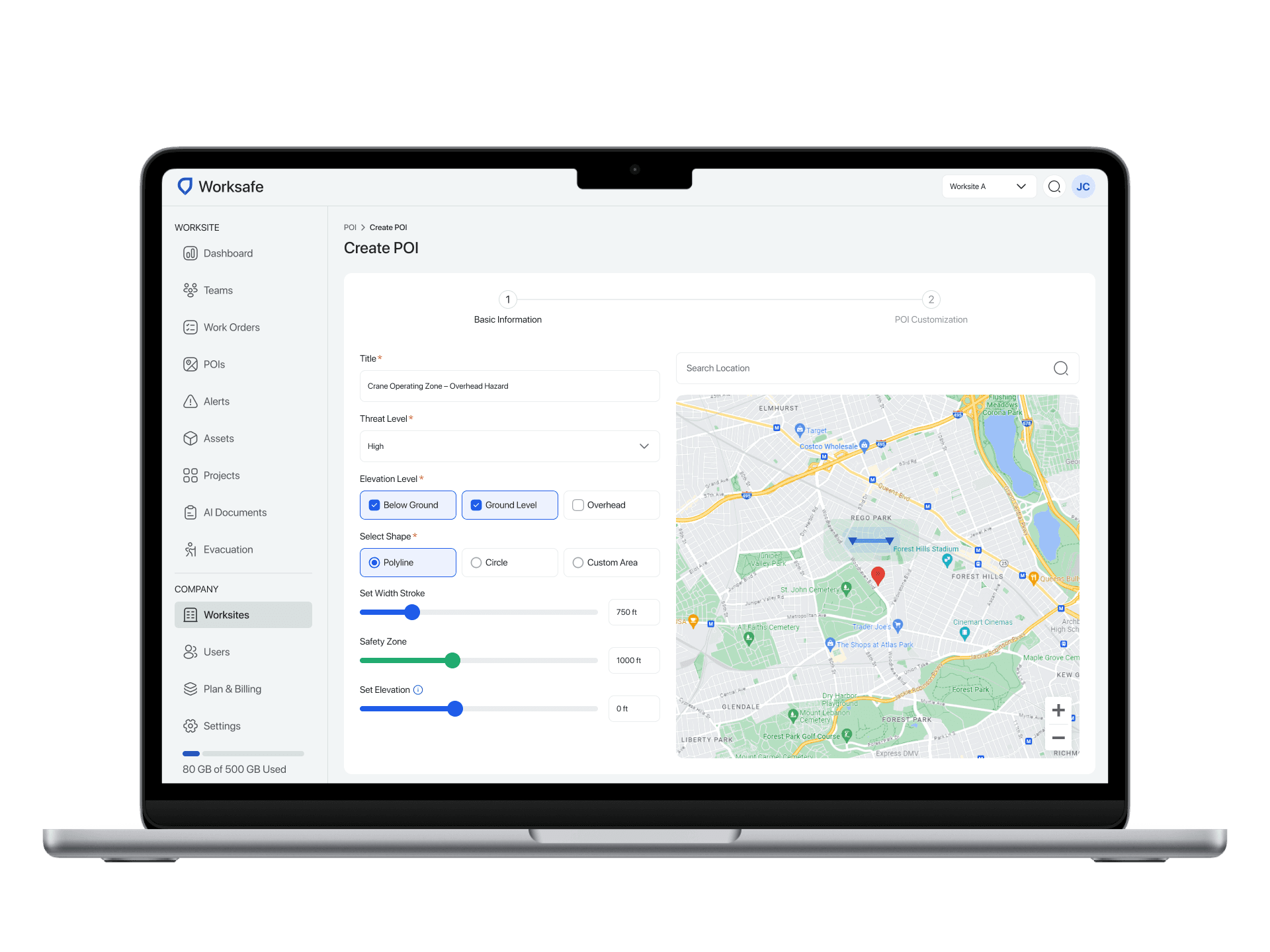Image resolution: width=1270 pixels, height=952 pixels.
Task: Open the Worksites menu item
Action: [243, 615]
